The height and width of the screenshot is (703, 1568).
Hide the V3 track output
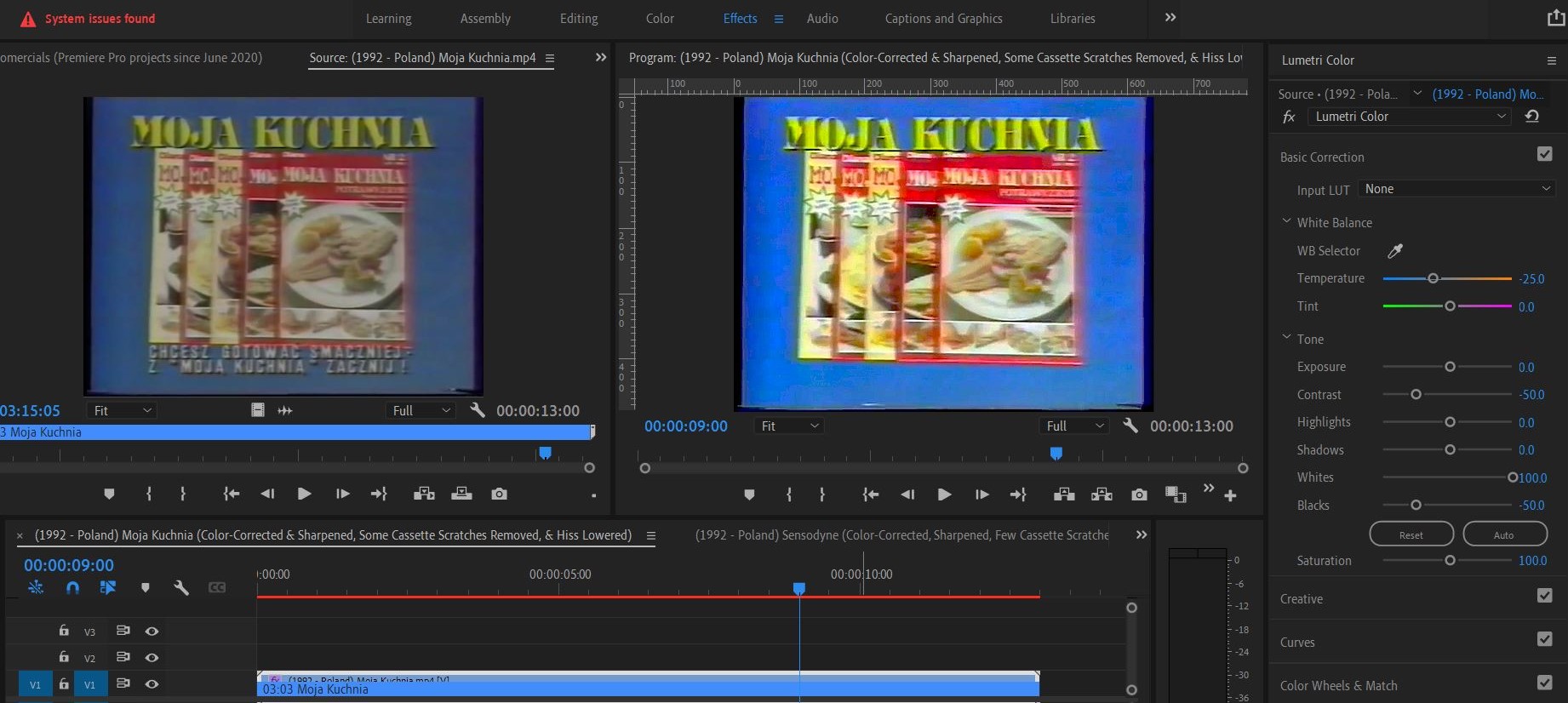click(x=152, y=631)
